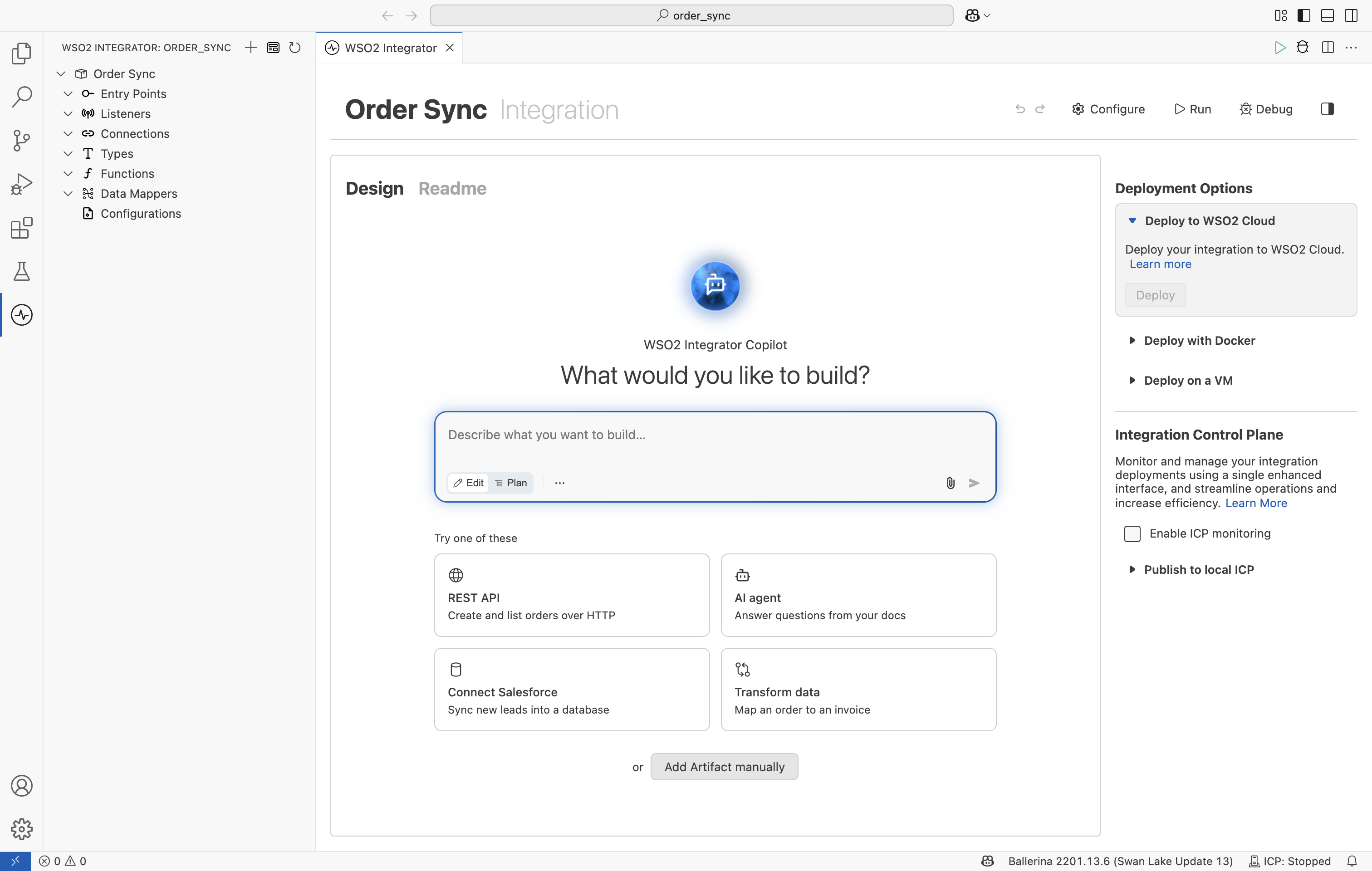The width and height of the screenshot is (1372, 871).
Task: Focus the Describe what you want input
Action: [715, 435]
